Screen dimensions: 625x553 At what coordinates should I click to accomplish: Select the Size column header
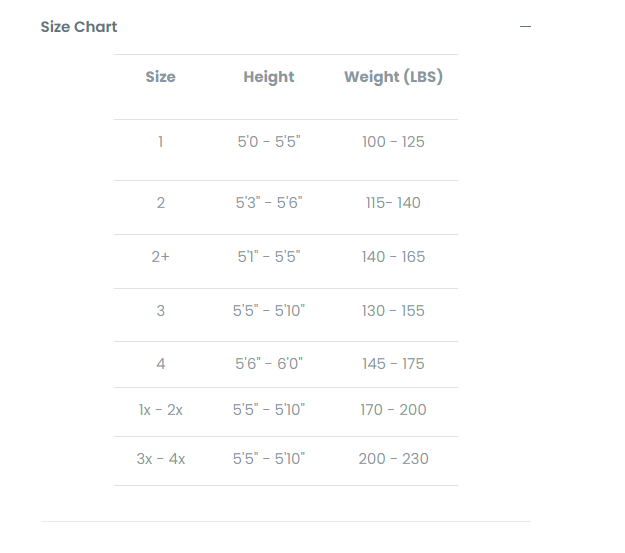[x=160, y=77]
